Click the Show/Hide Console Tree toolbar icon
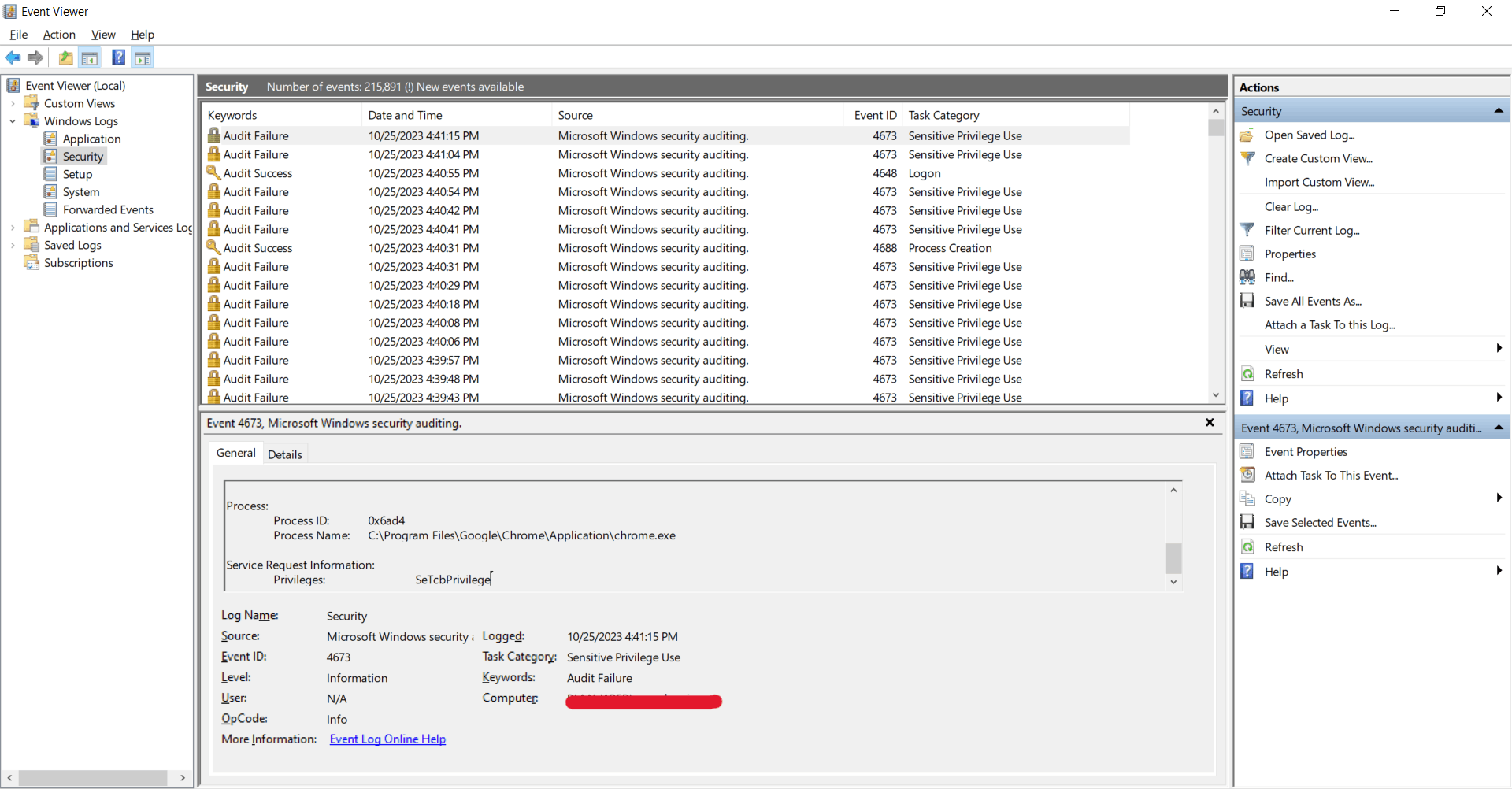 click(90, 57)
